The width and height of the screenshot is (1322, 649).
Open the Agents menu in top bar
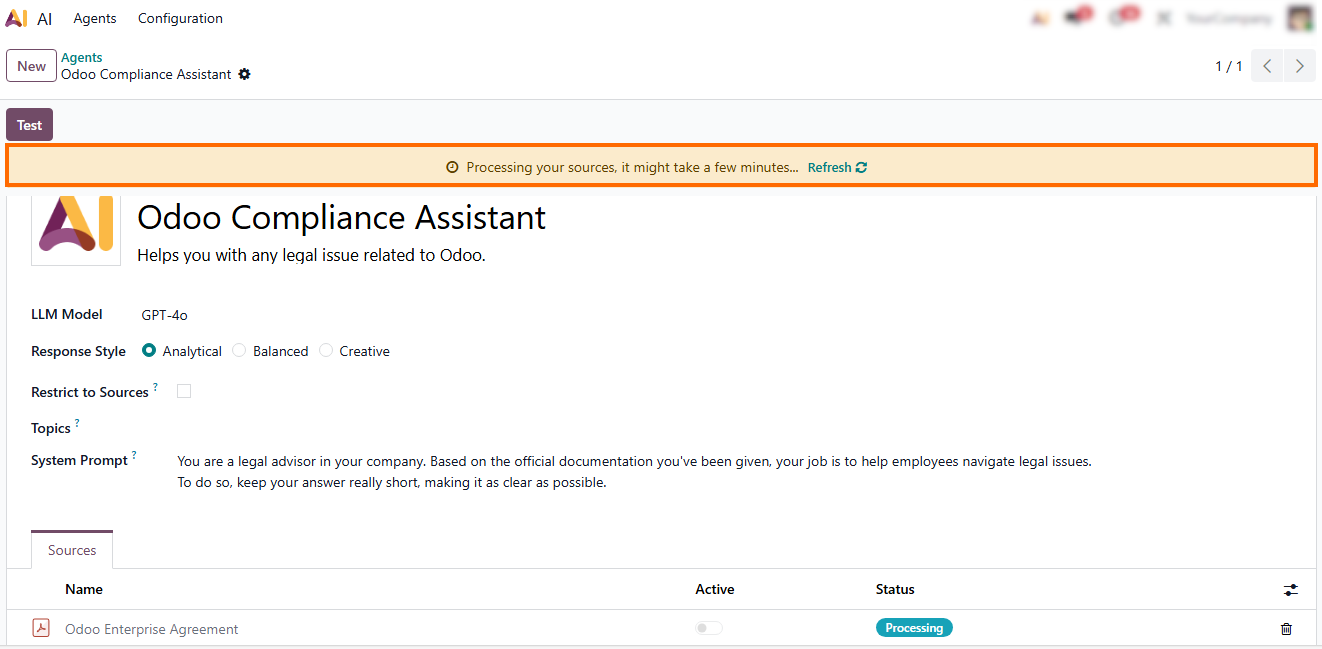click(x=95, y=18)
